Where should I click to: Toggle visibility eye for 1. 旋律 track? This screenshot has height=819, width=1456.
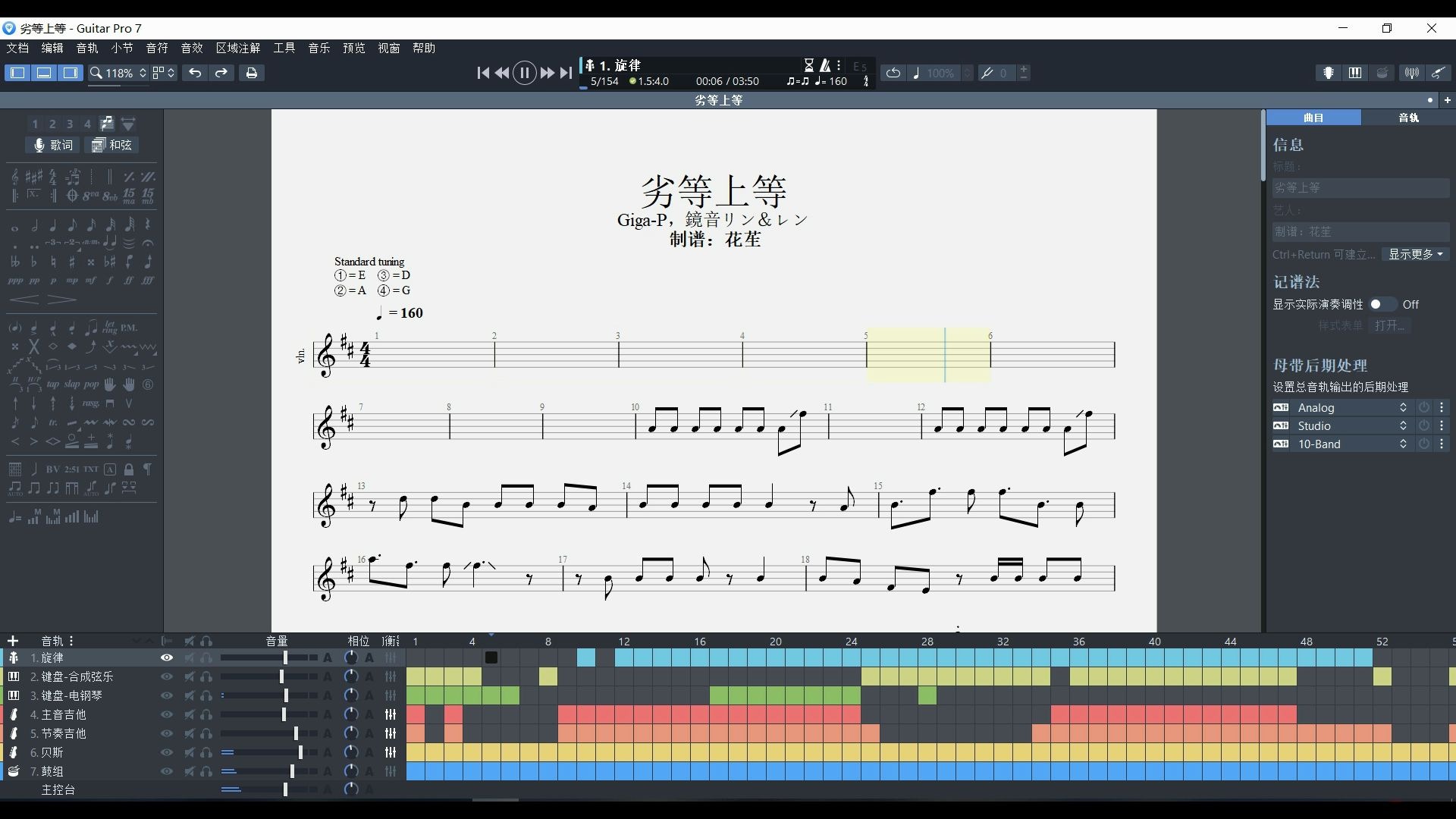(x=167, y=657)
